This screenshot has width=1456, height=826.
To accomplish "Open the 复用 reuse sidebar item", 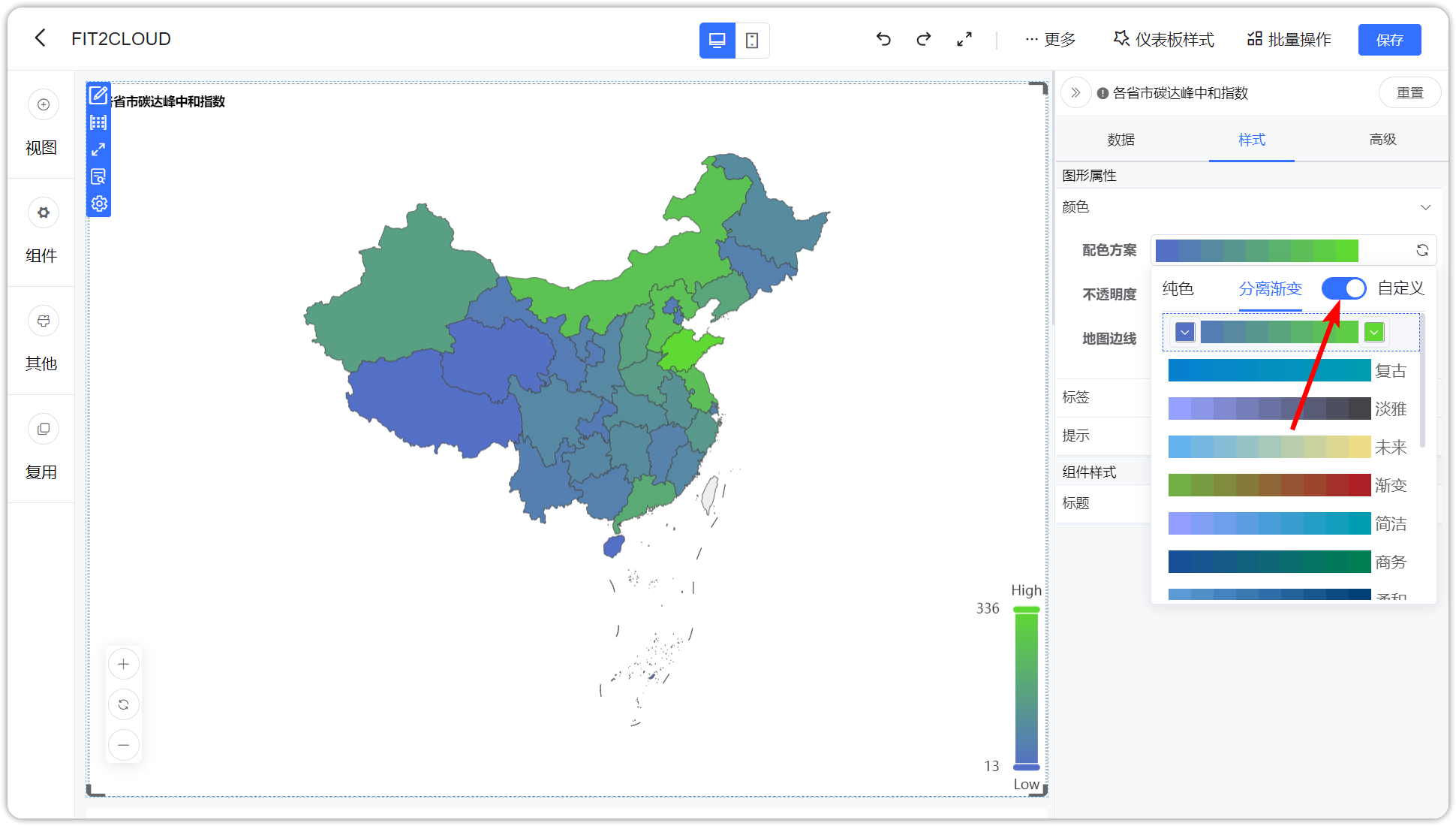I will point(41,449).
